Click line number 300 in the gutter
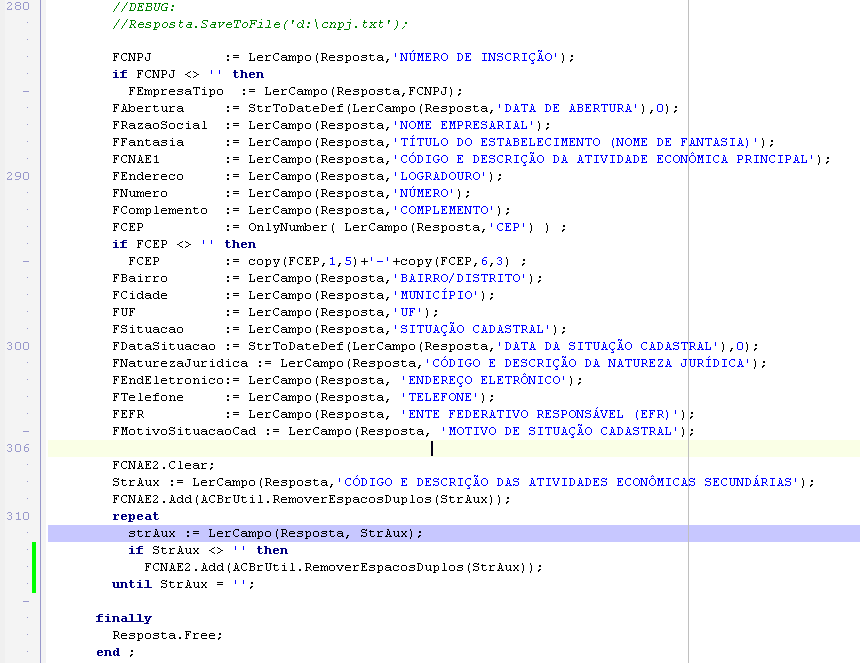 (18, 347)
